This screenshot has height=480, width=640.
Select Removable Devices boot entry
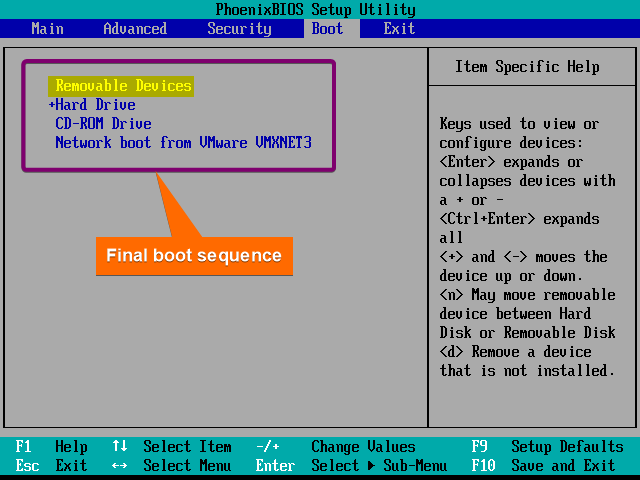pos(121,86)
